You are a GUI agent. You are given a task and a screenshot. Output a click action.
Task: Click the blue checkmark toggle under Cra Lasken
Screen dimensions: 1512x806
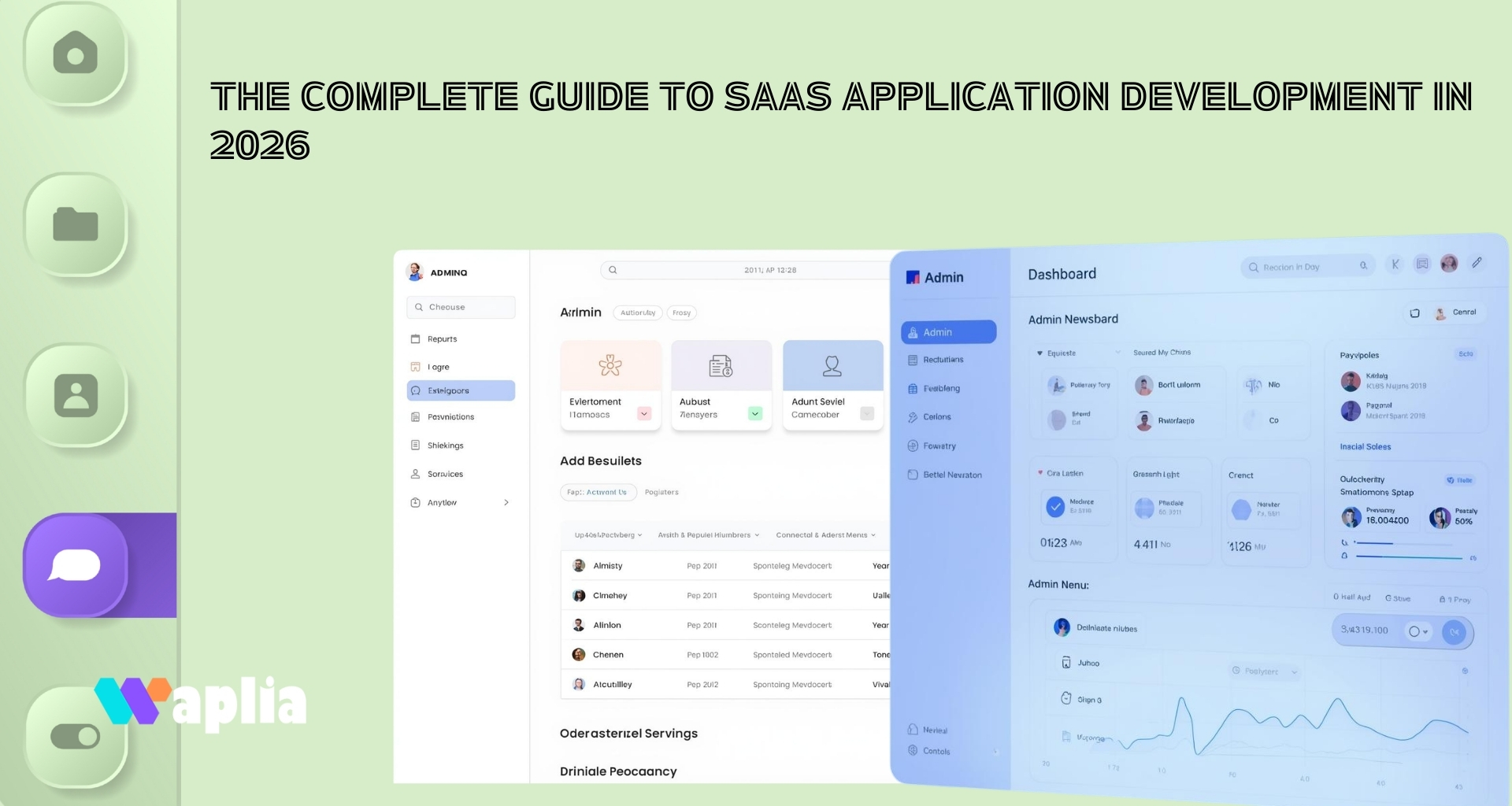1056,507
